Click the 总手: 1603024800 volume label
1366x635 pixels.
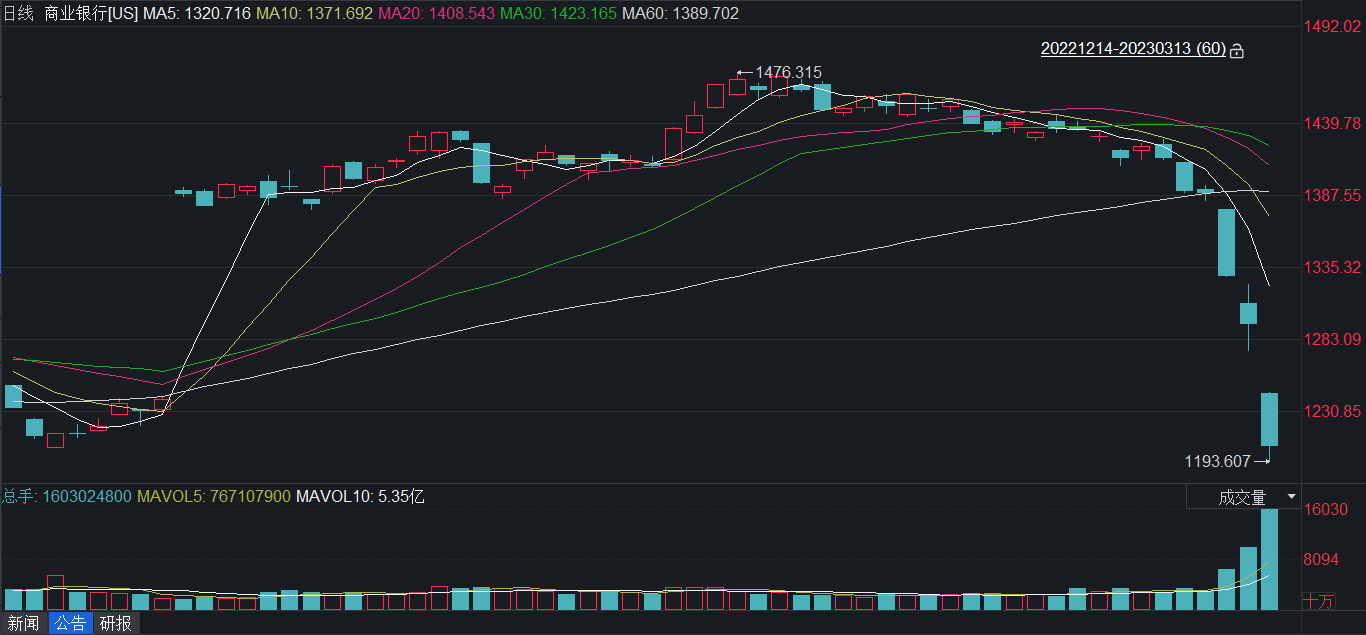point(67,496)
